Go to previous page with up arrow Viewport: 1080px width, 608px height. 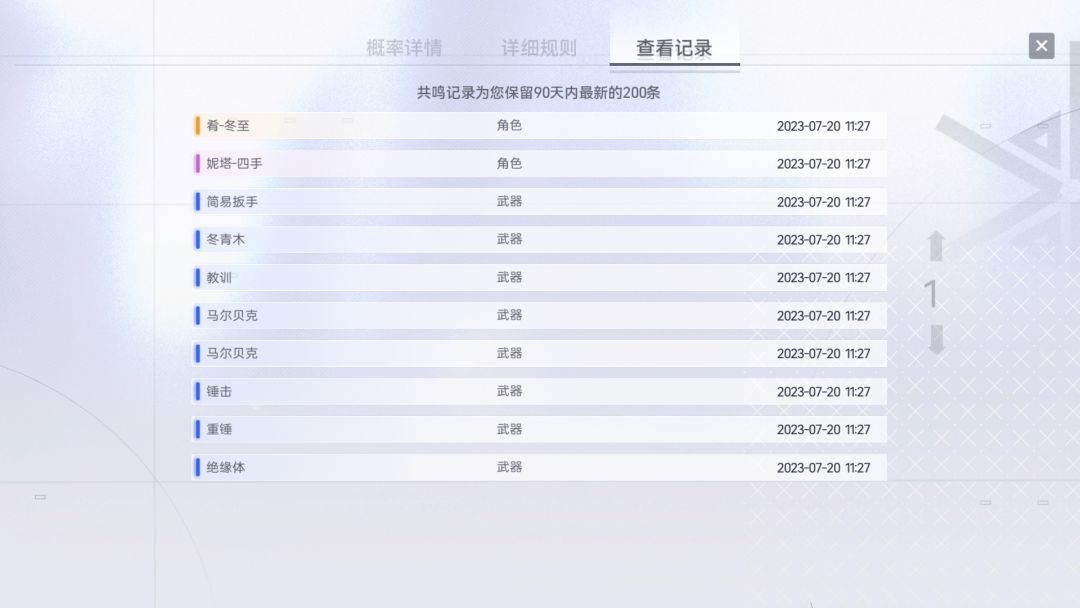[935, 246]
